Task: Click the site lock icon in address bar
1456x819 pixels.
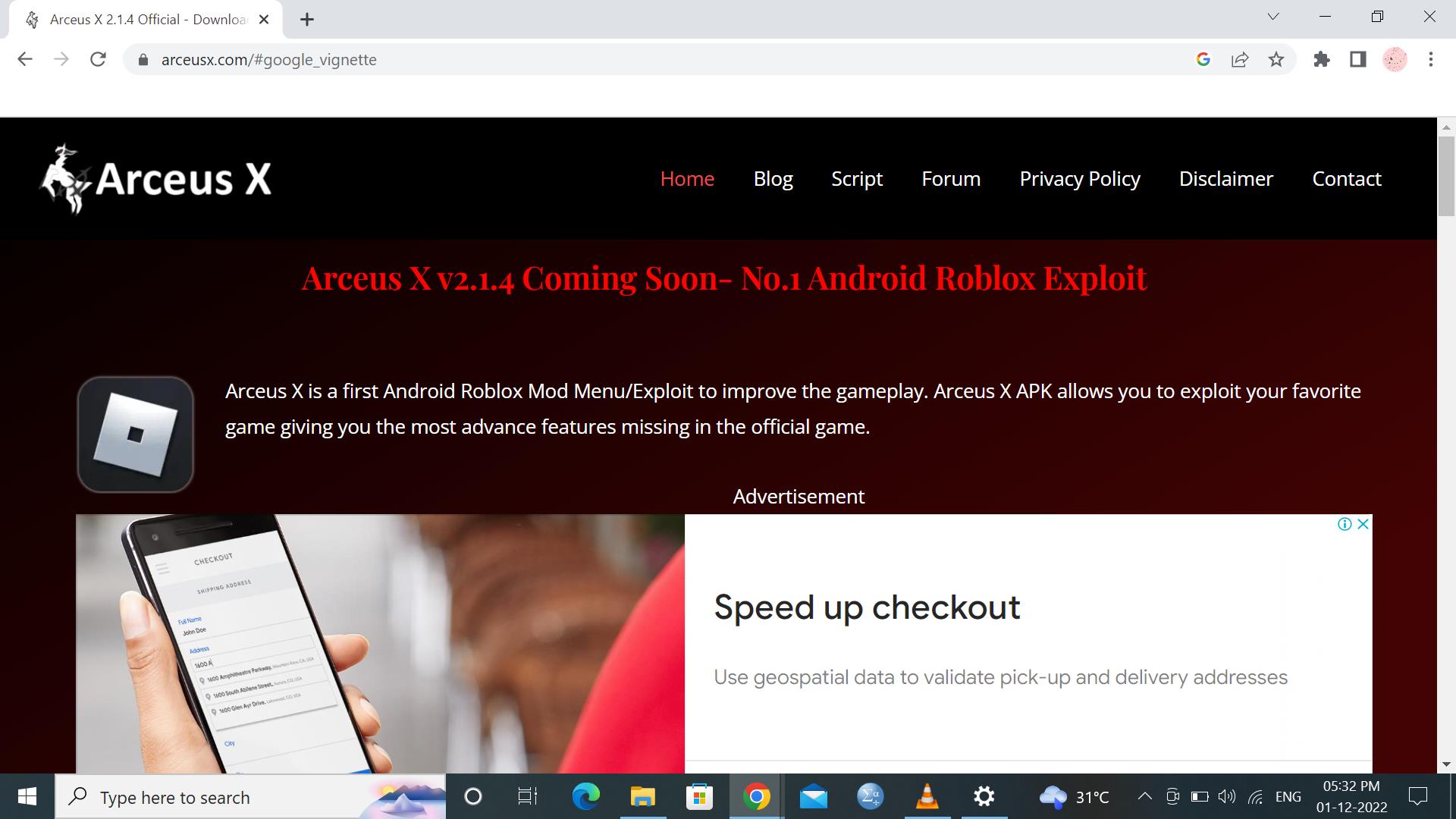Action: pyautogui.click(x=143, y=60)
